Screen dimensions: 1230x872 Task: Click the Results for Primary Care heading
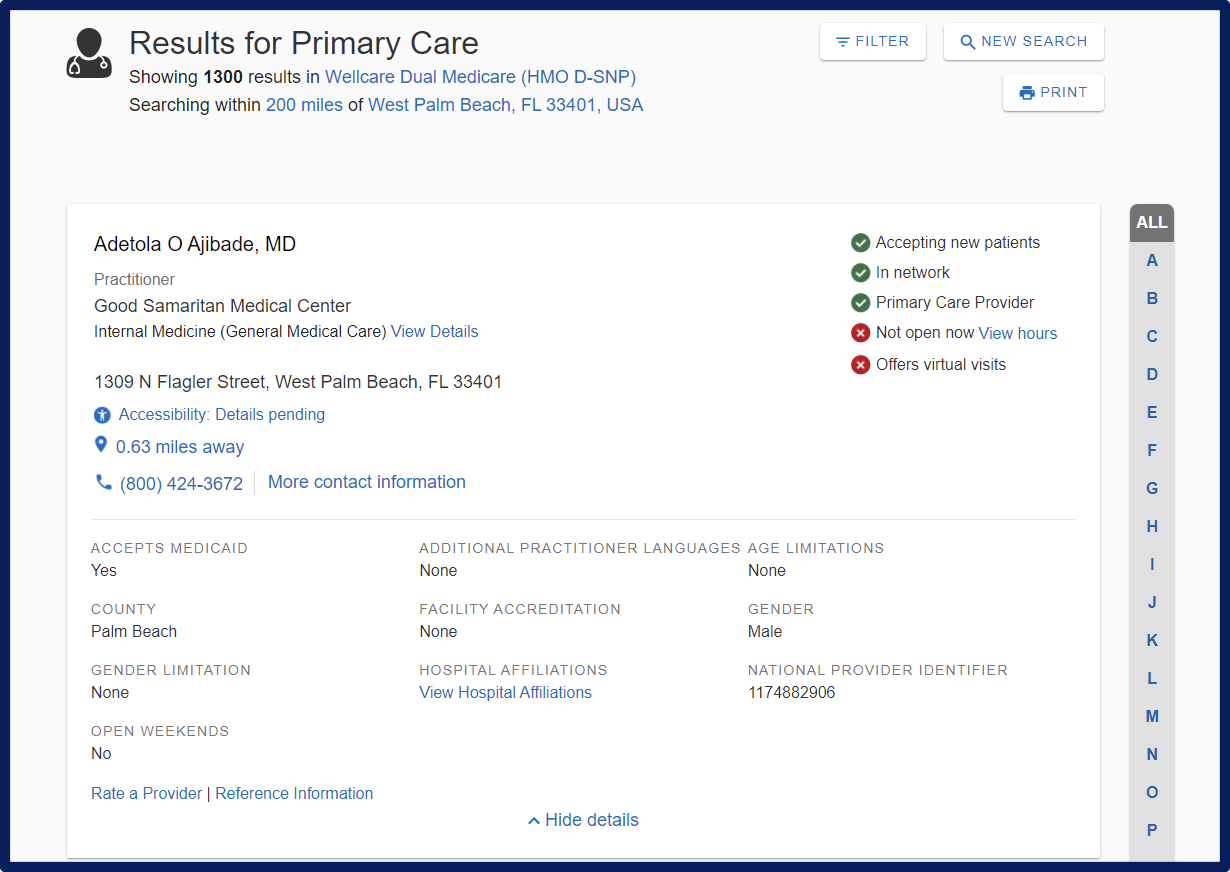coord(304,43)
